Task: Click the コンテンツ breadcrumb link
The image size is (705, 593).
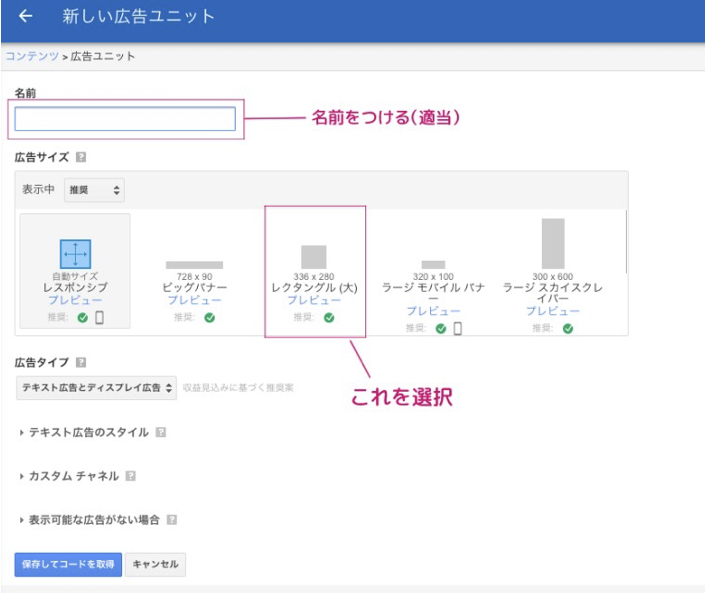Action: click(x=31, y=56)
